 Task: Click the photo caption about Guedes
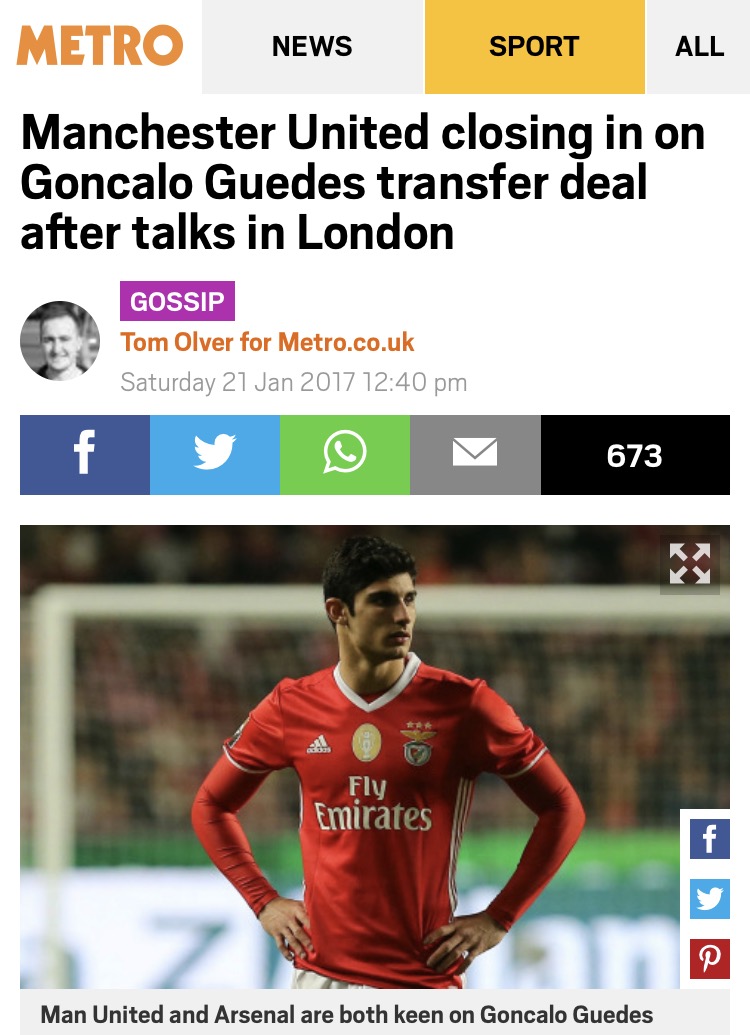pos(347,1015)
